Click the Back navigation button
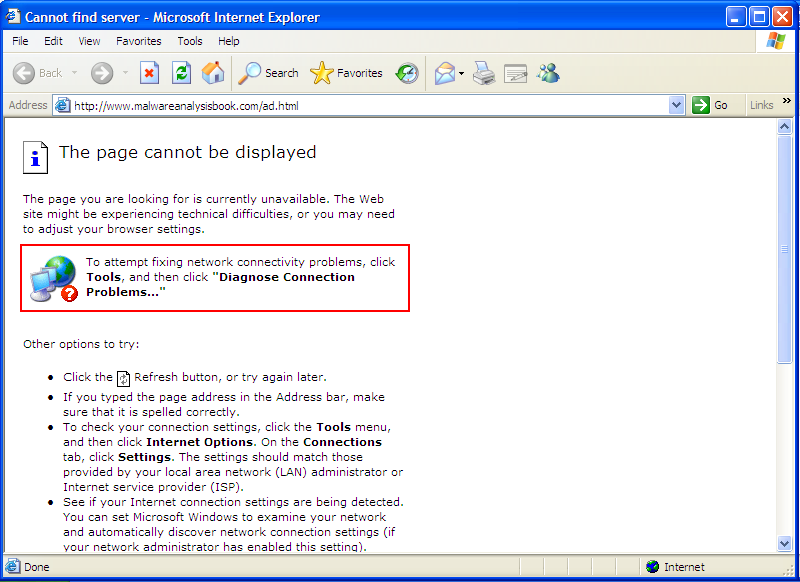Viewport: 800px width, 582px height. [38, 73]
